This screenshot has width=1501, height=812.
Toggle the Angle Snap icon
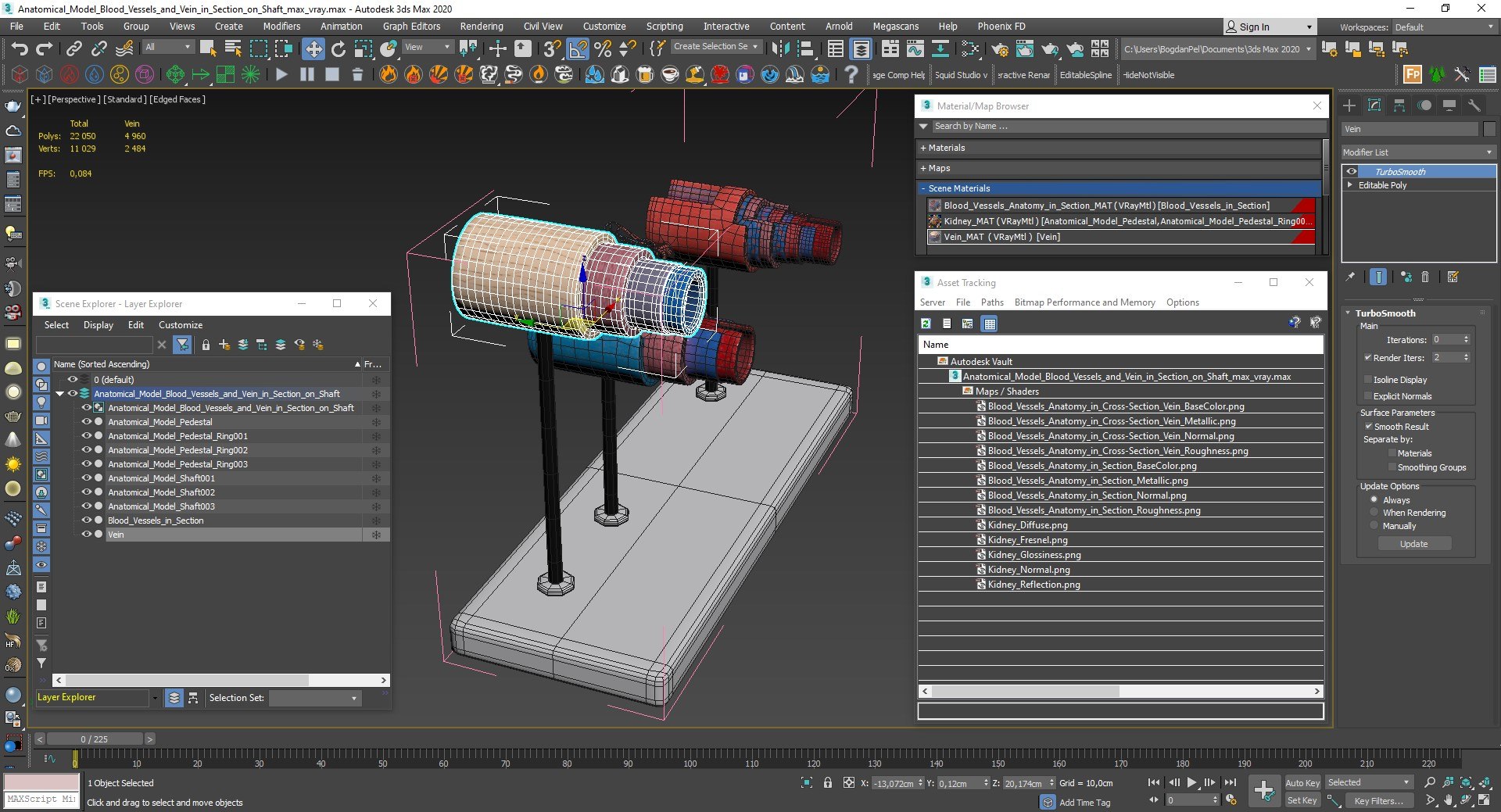pos(578,49)
